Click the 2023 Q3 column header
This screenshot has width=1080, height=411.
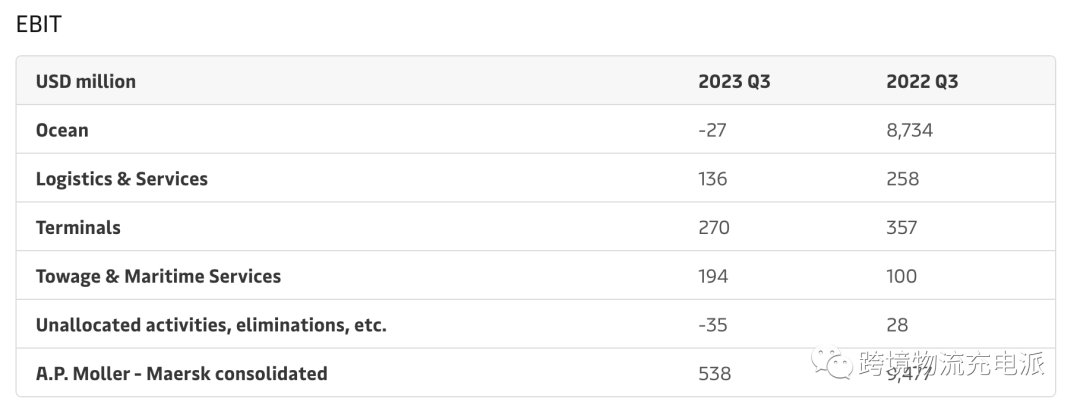tap(734, 81)
